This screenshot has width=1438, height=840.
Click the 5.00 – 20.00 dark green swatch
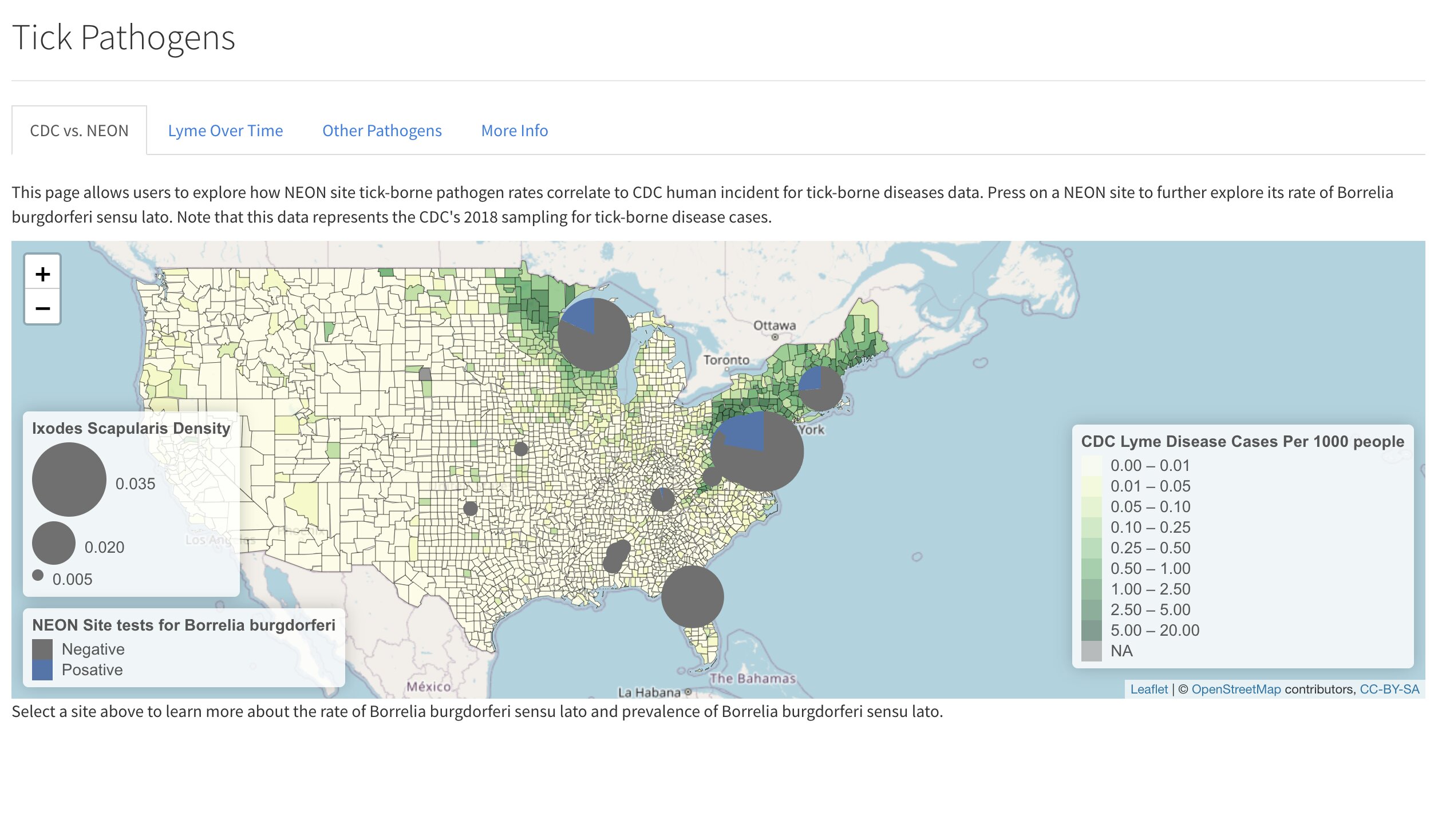(x=1092, y=631)
